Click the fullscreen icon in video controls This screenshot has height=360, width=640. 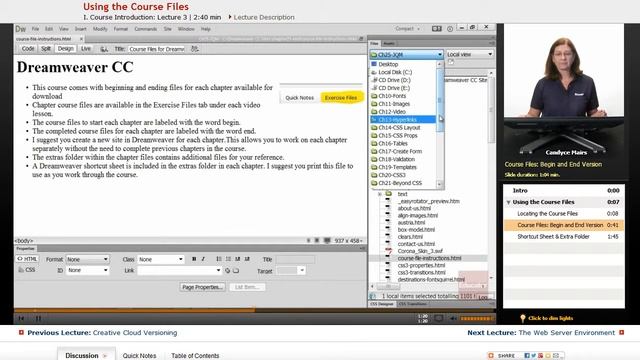point(438,318)
